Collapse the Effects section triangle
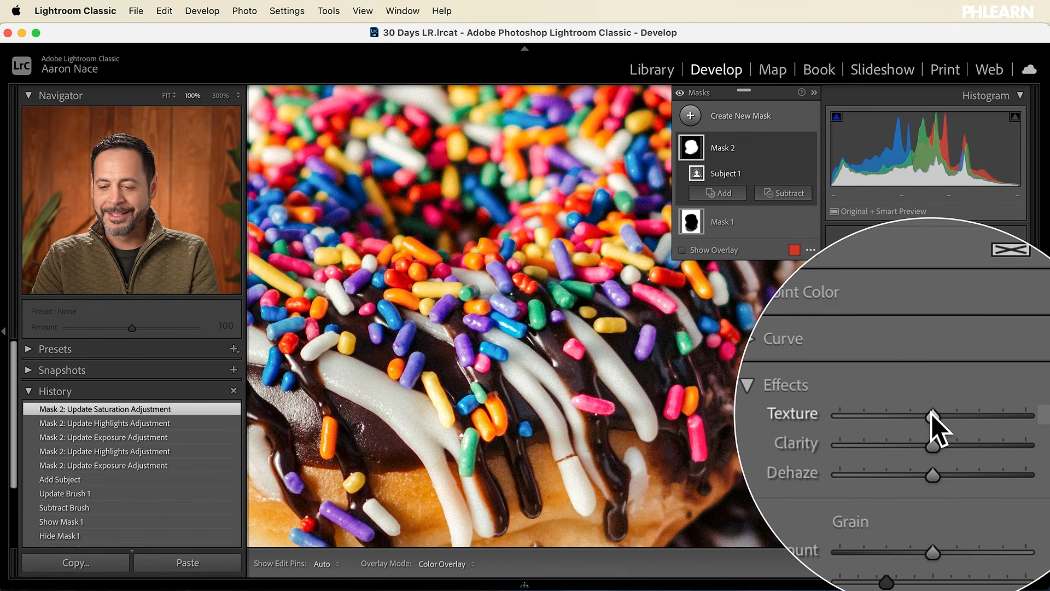The width and height of the screenshot is (1050, 591). (x=747, y=385)
